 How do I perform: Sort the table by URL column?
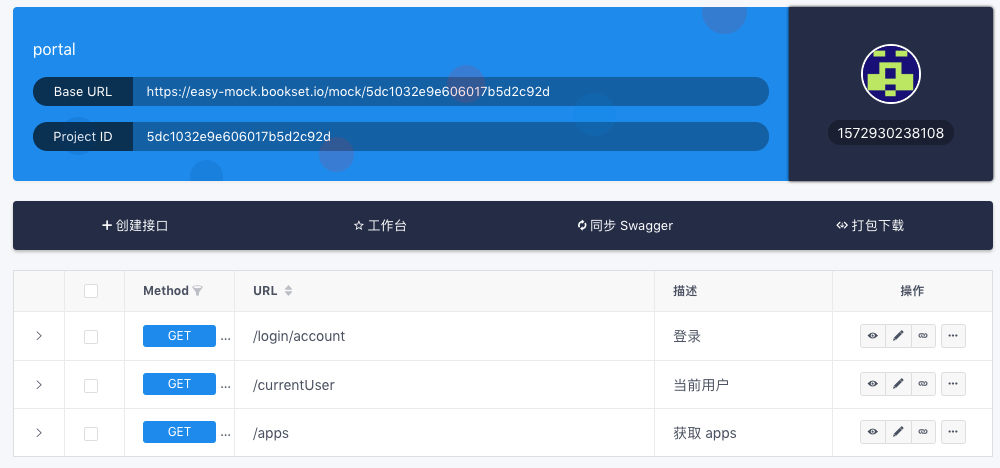pos(288,291)
